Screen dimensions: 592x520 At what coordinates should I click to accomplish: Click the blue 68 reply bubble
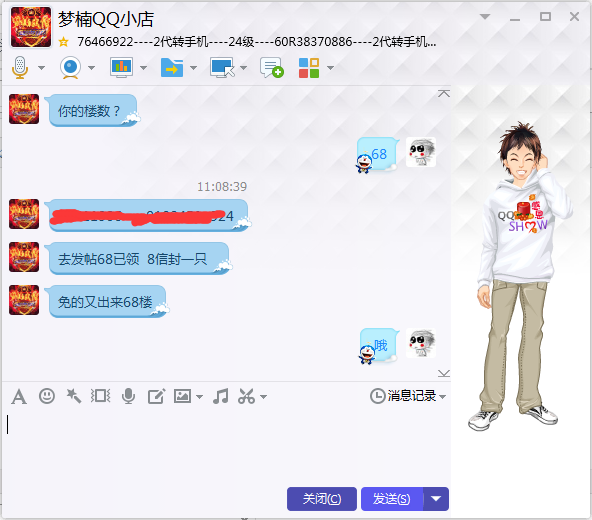click(378, 154)
